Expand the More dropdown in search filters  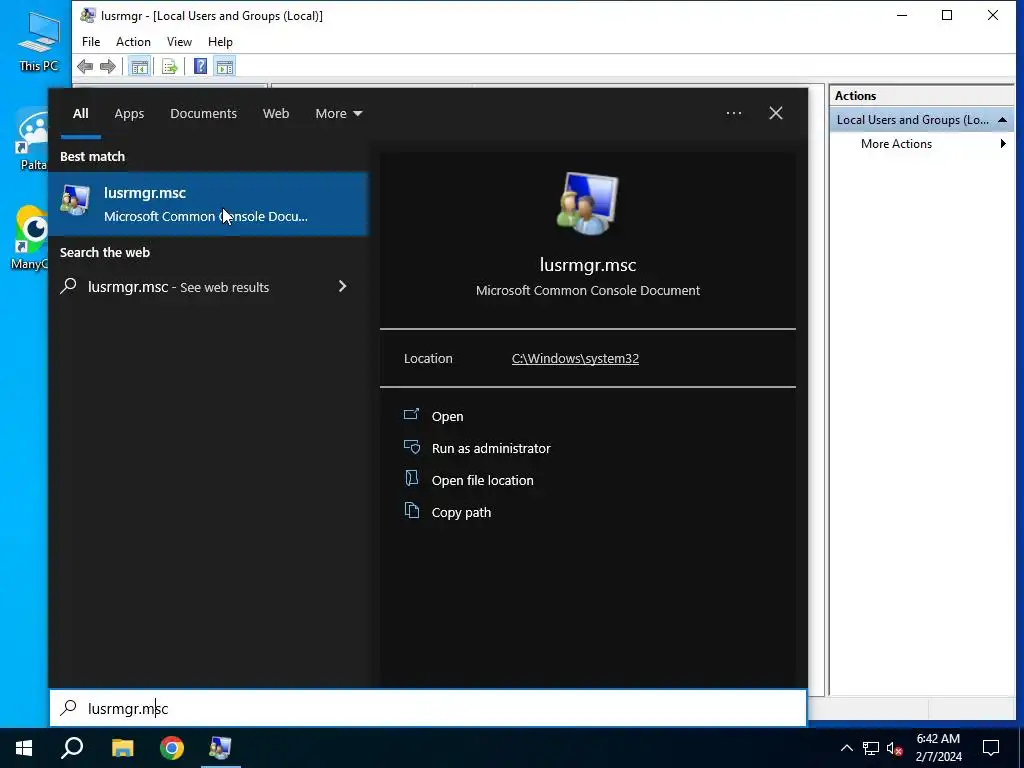point(338,114)
